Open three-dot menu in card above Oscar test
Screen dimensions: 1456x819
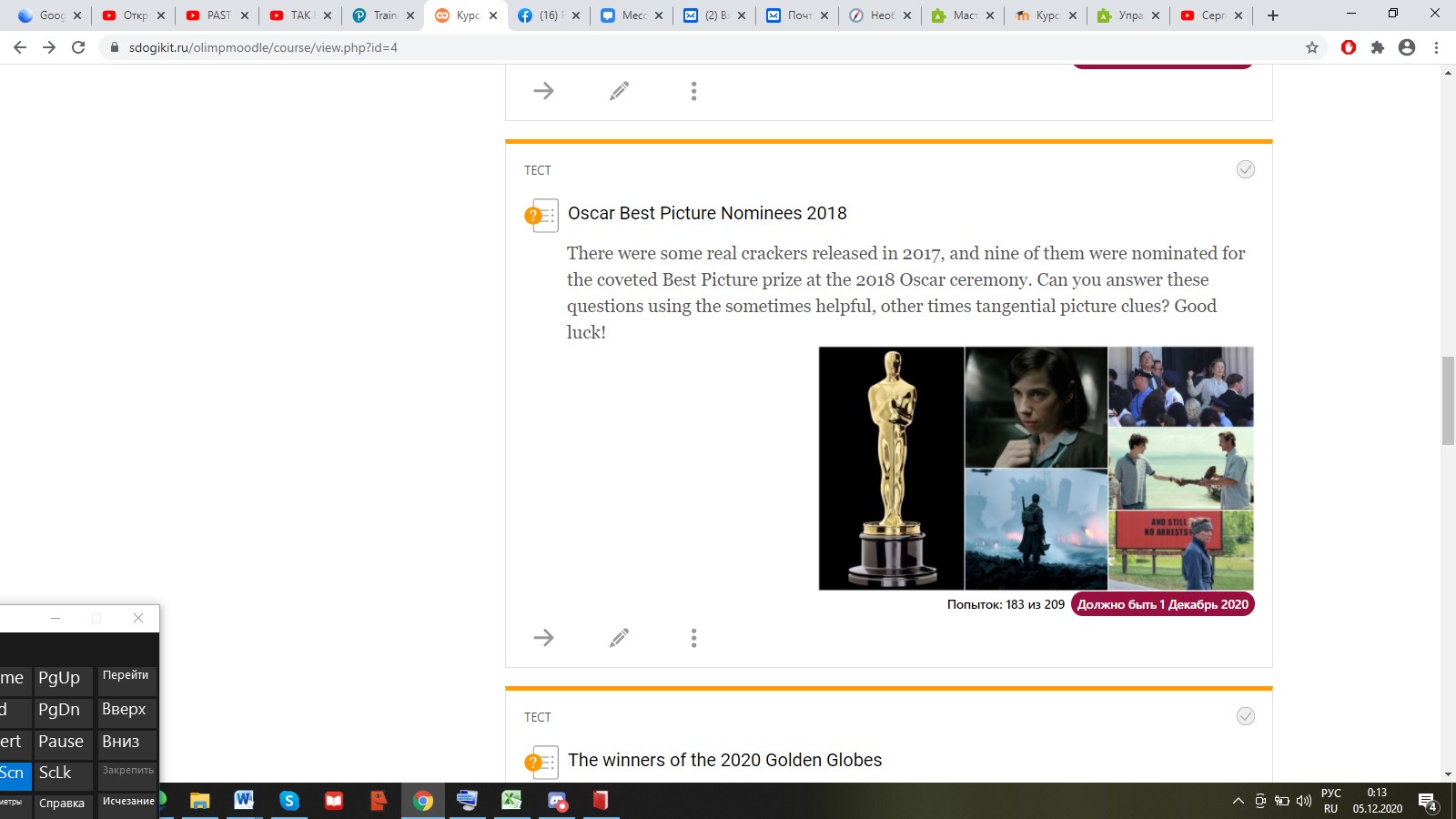tap(693, 91)
